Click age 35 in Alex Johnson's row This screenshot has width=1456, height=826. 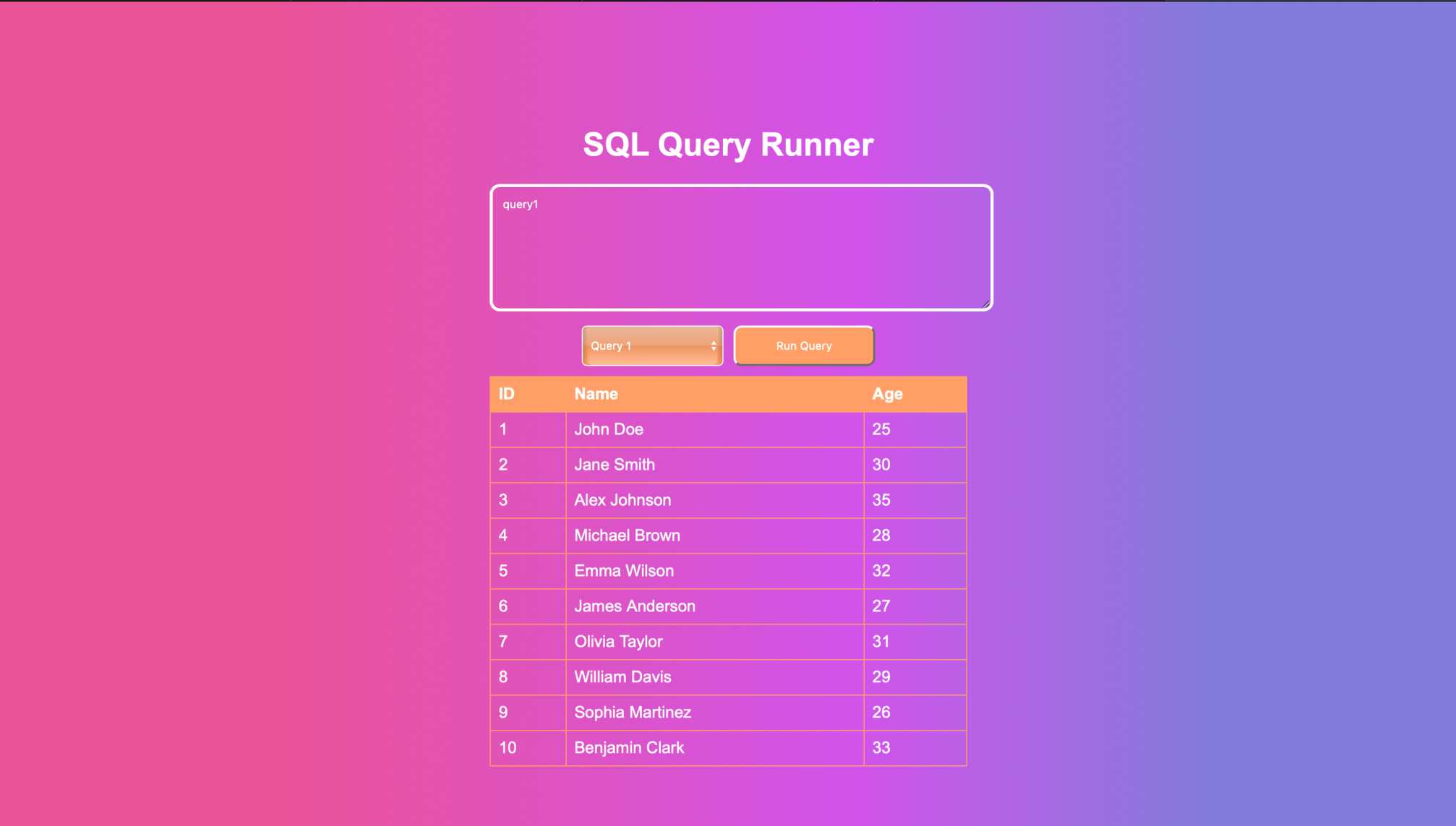pos(915,500)
